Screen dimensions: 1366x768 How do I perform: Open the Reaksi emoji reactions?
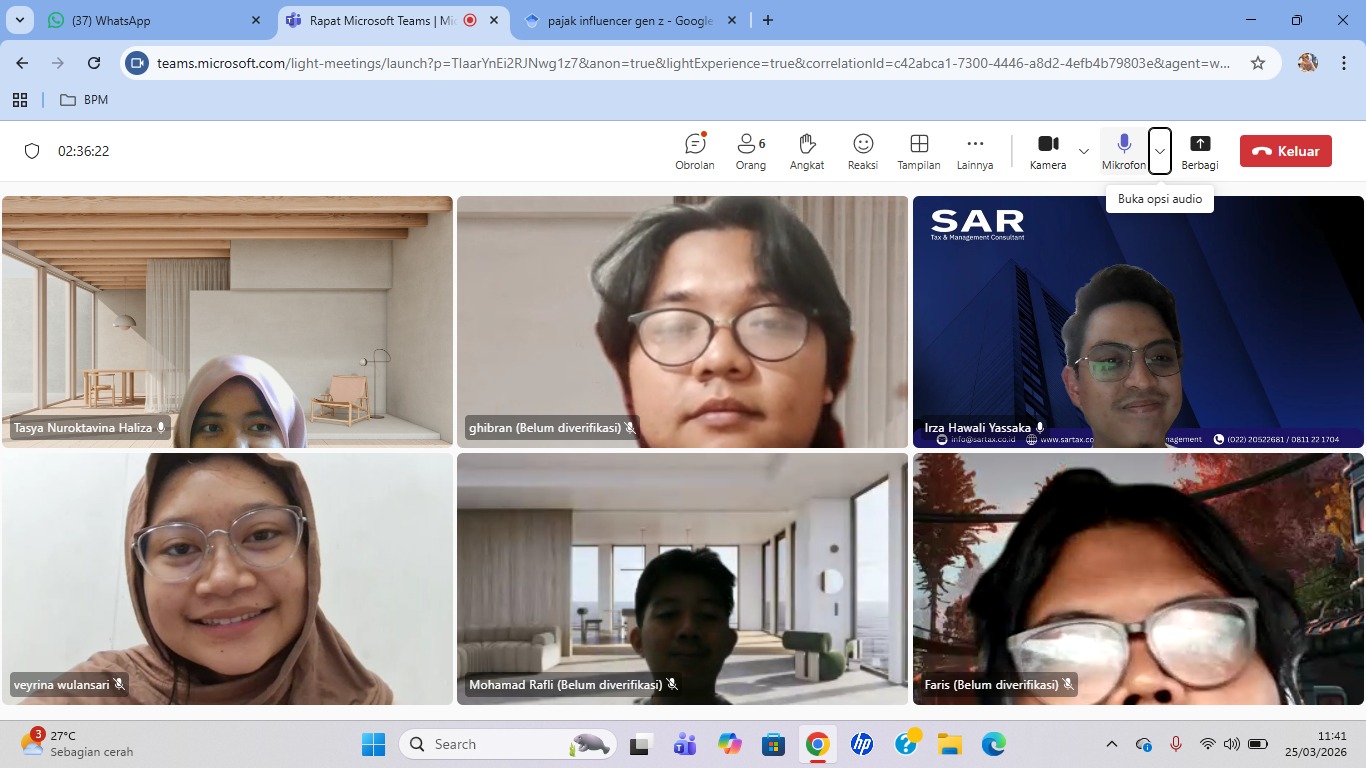coord(862,151)
